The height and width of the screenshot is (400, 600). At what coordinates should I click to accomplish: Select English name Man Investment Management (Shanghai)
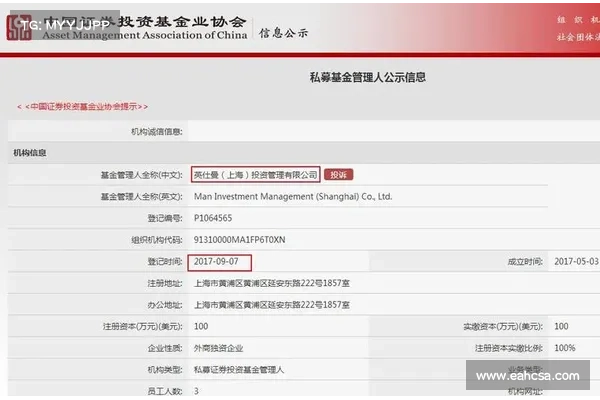[x=293, y=196]
